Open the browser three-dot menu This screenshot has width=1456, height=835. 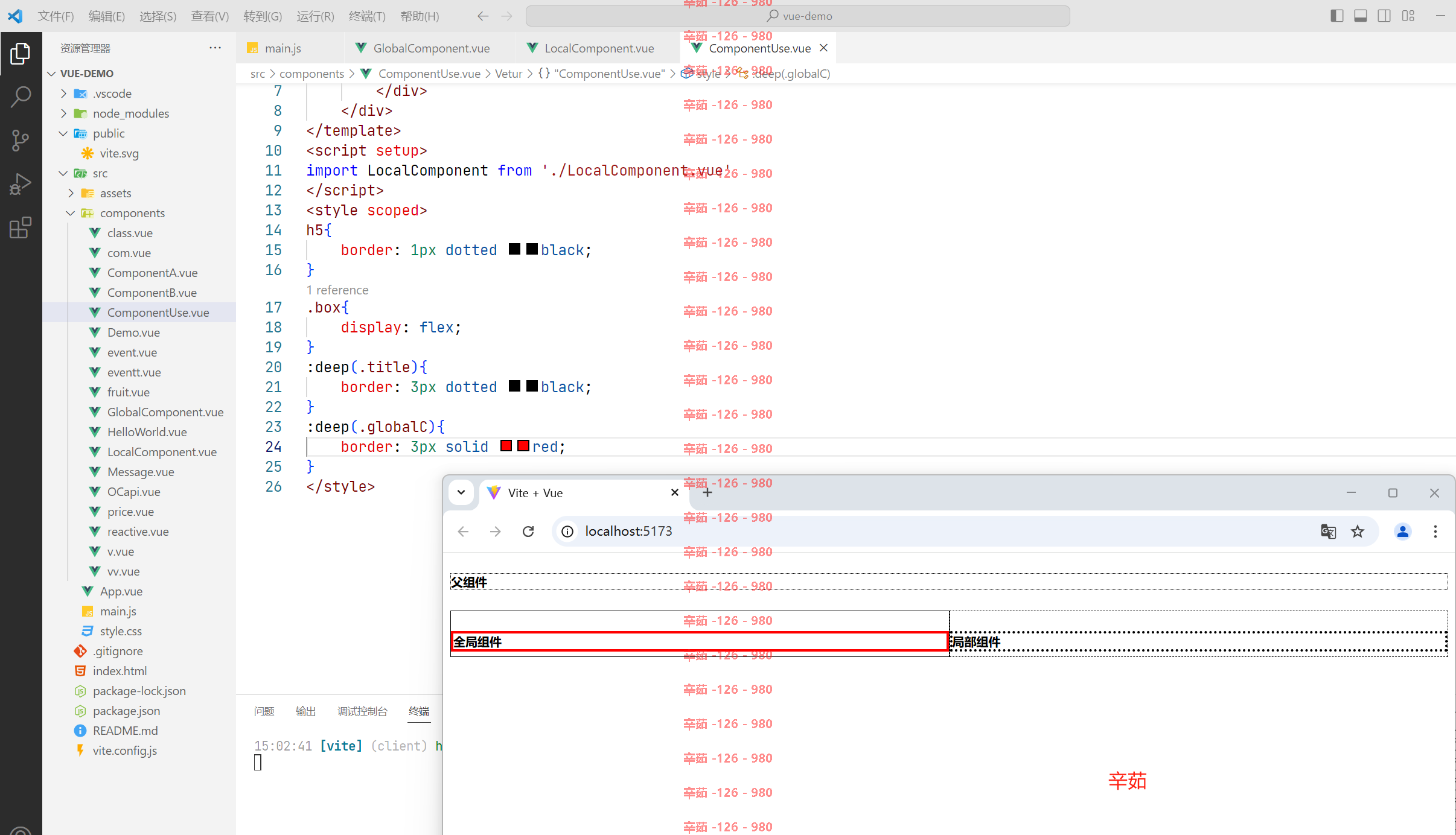coord(1435,531)
